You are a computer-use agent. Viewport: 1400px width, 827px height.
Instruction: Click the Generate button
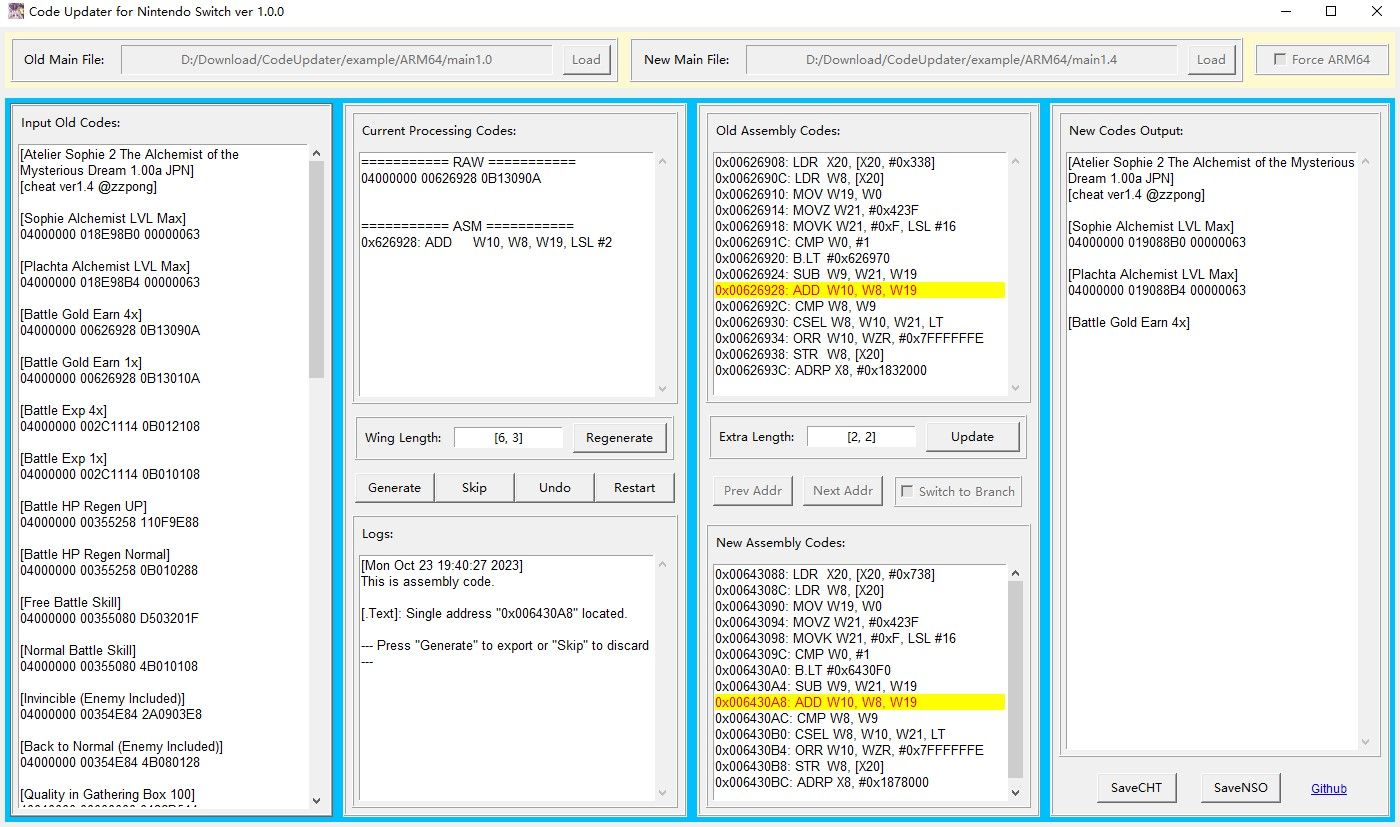coord(394,487)
